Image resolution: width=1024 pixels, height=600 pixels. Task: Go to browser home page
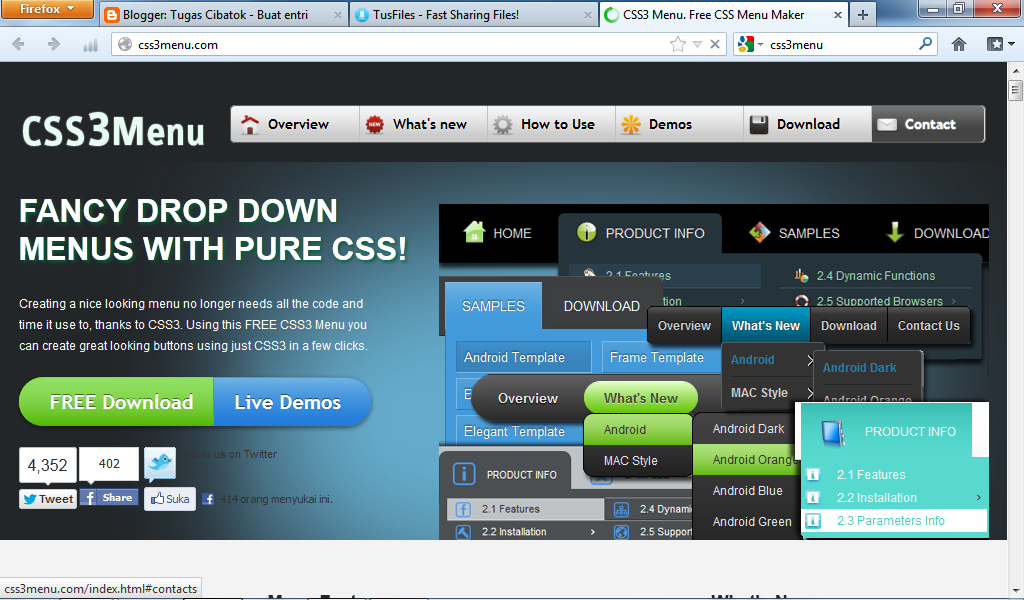[958, 44]
